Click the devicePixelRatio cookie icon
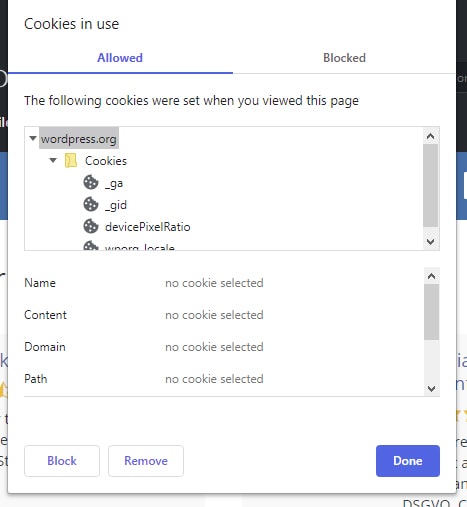 tap(91, 226)
